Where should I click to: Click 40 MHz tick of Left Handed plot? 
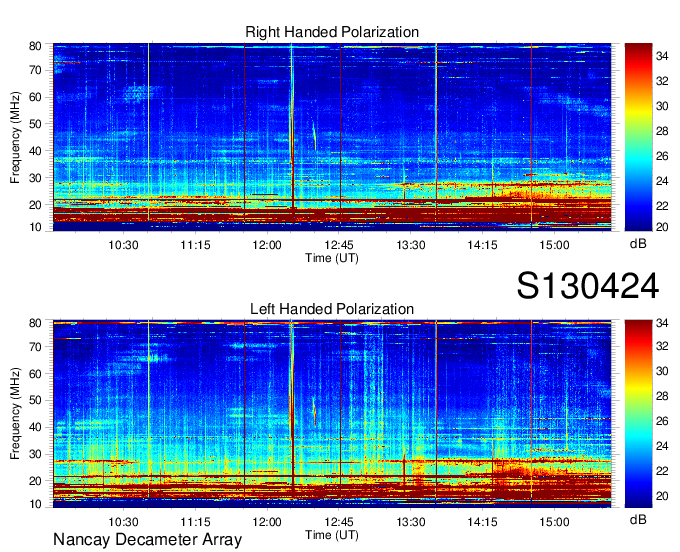coord(35,427)
